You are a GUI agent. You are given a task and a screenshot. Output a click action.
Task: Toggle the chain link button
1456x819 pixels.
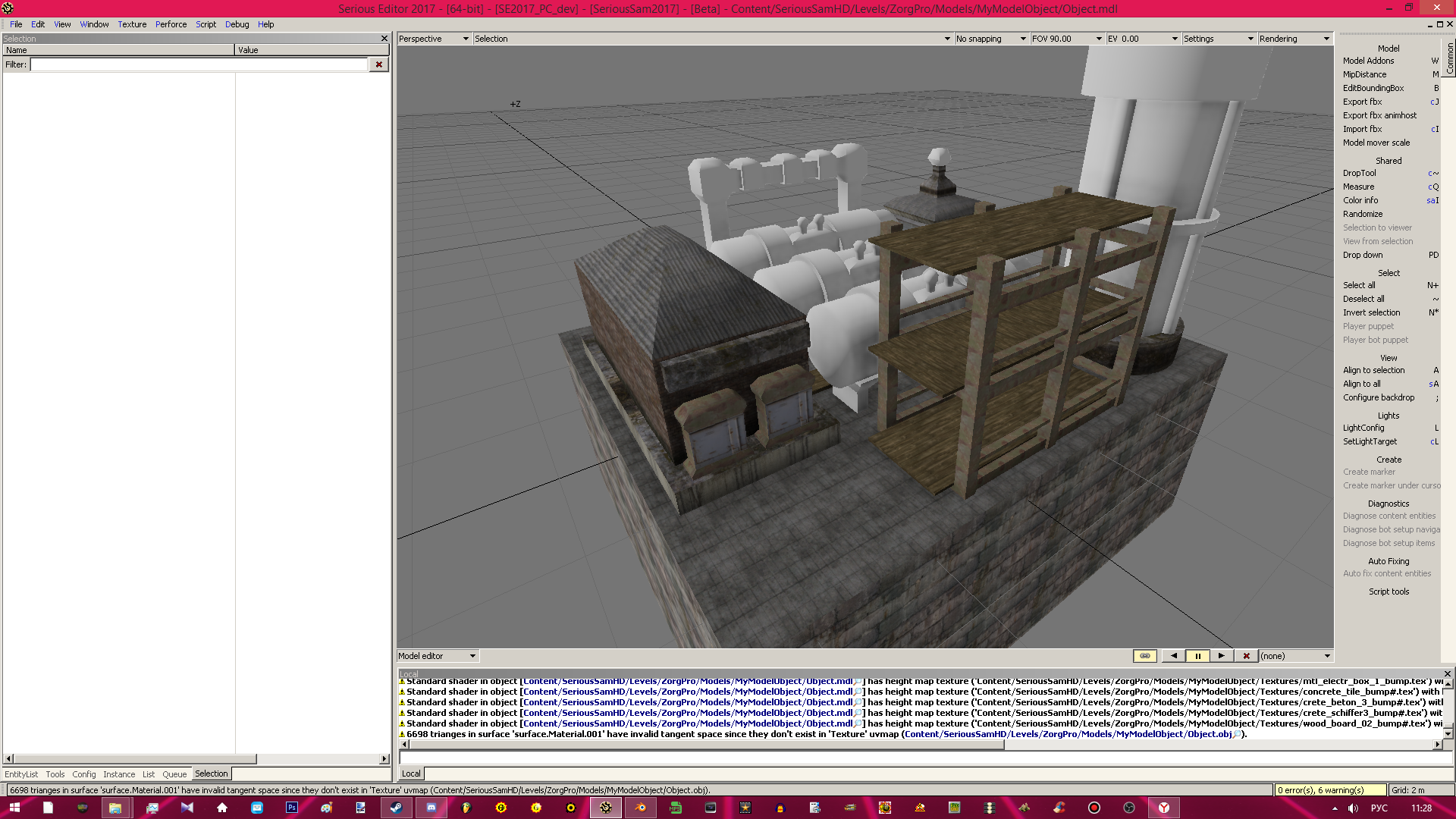click(x=1144, y=656)
